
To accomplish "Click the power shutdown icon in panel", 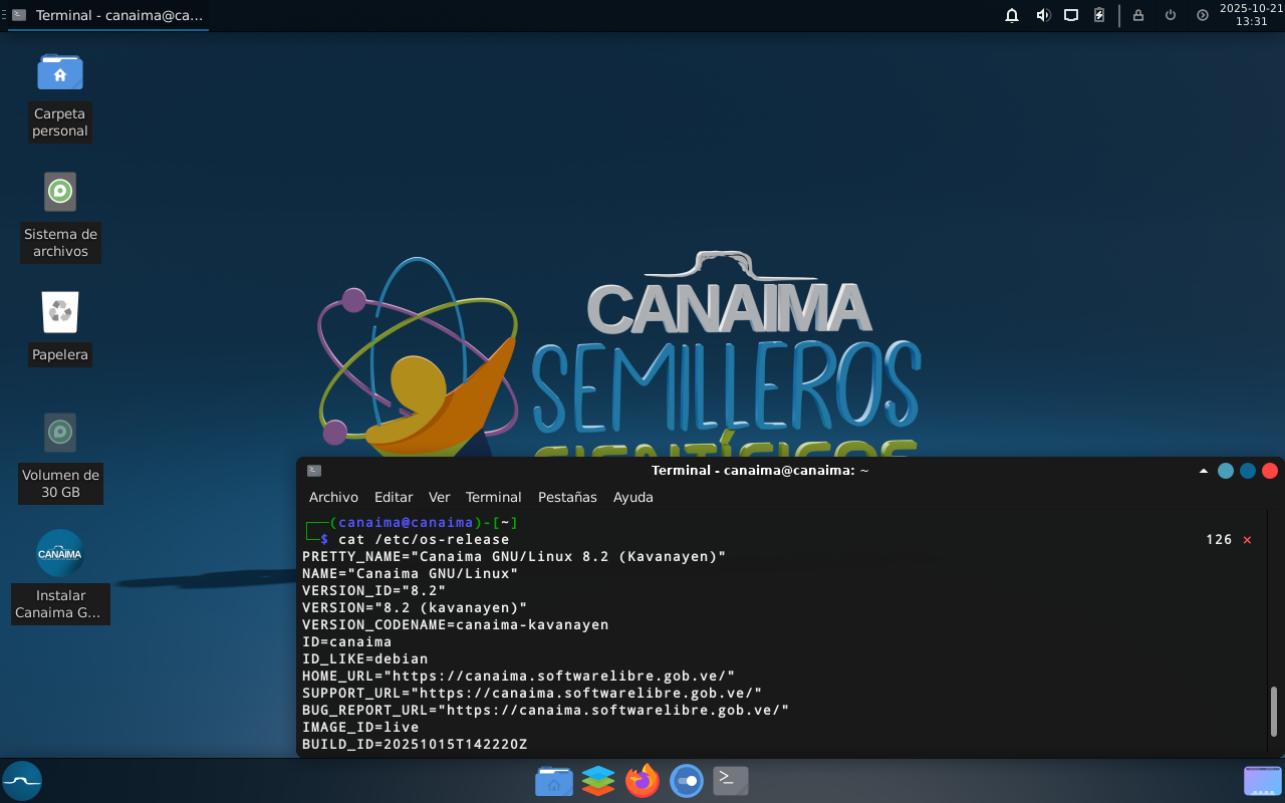I will tap(1170, 15).
